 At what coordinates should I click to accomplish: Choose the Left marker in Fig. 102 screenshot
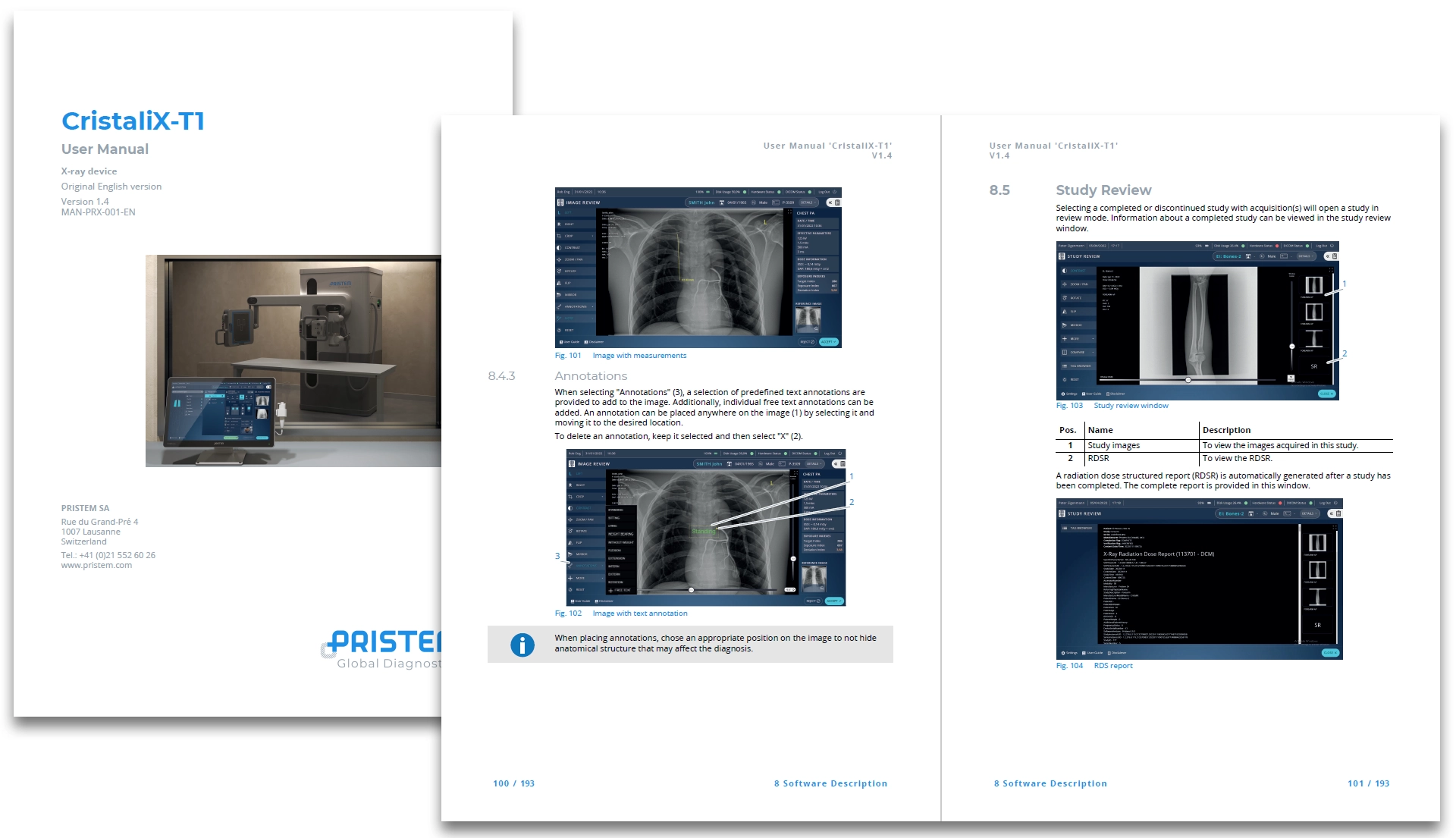point(585,473)
